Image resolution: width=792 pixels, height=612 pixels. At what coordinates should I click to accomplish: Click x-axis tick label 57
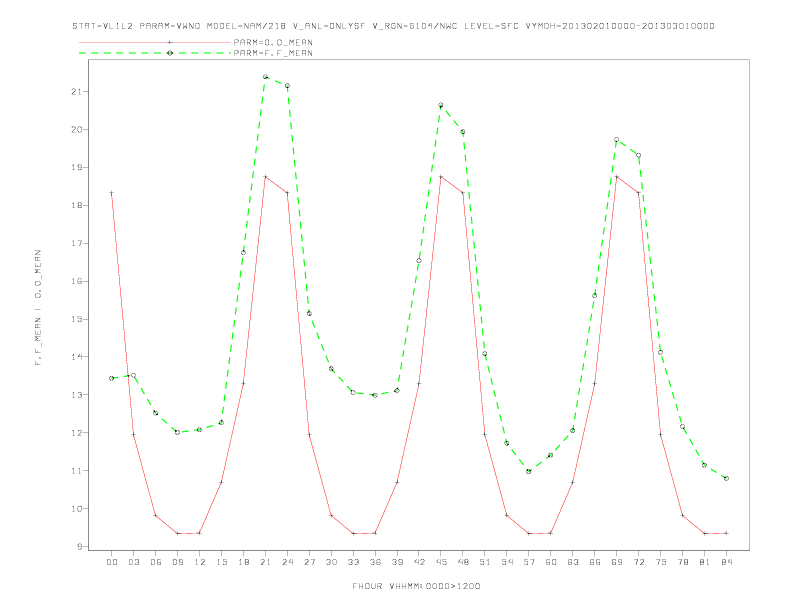tap(529, 562)
